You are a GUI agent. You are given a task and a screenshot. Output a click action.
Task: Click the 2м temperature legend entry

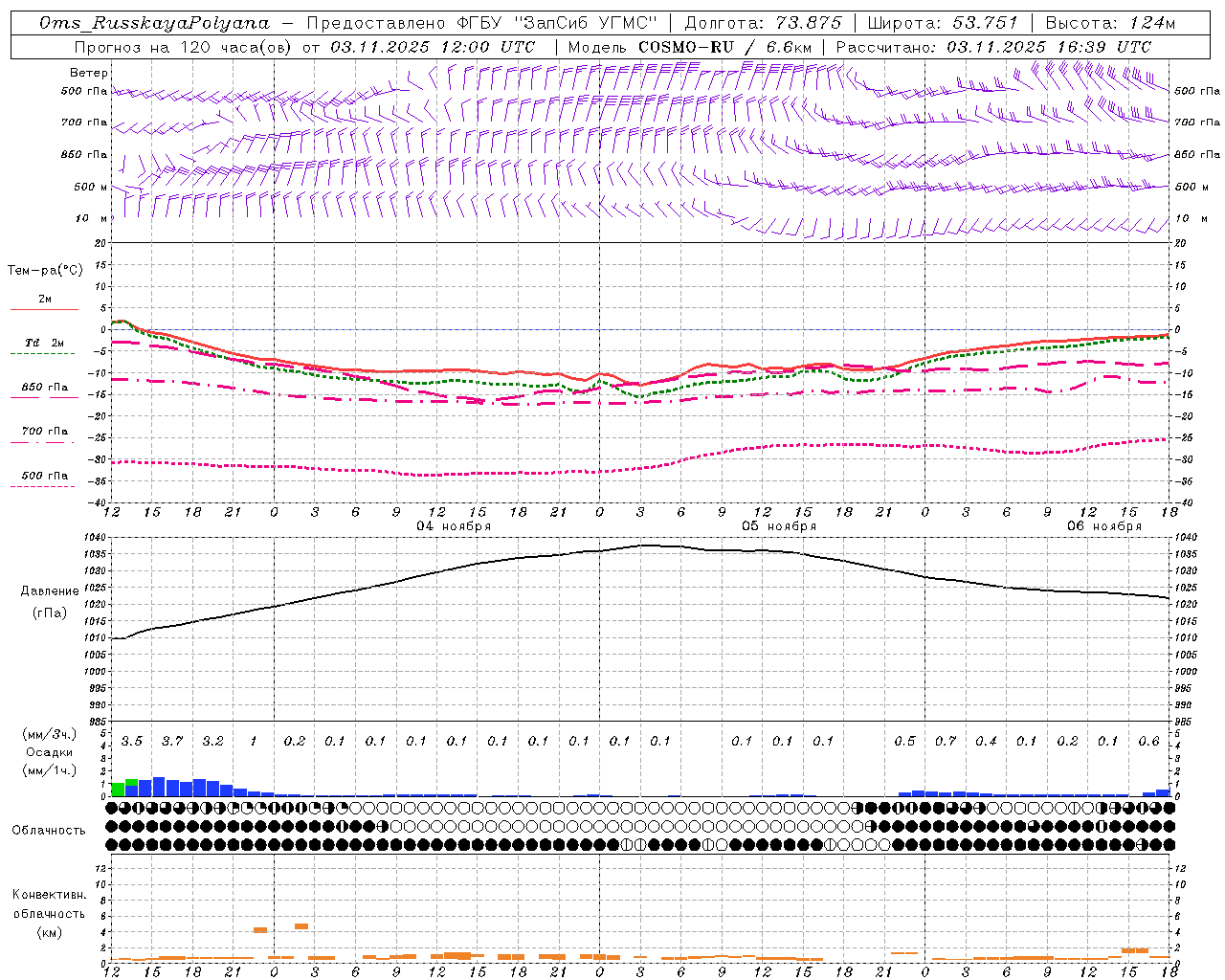pos(45,300)
